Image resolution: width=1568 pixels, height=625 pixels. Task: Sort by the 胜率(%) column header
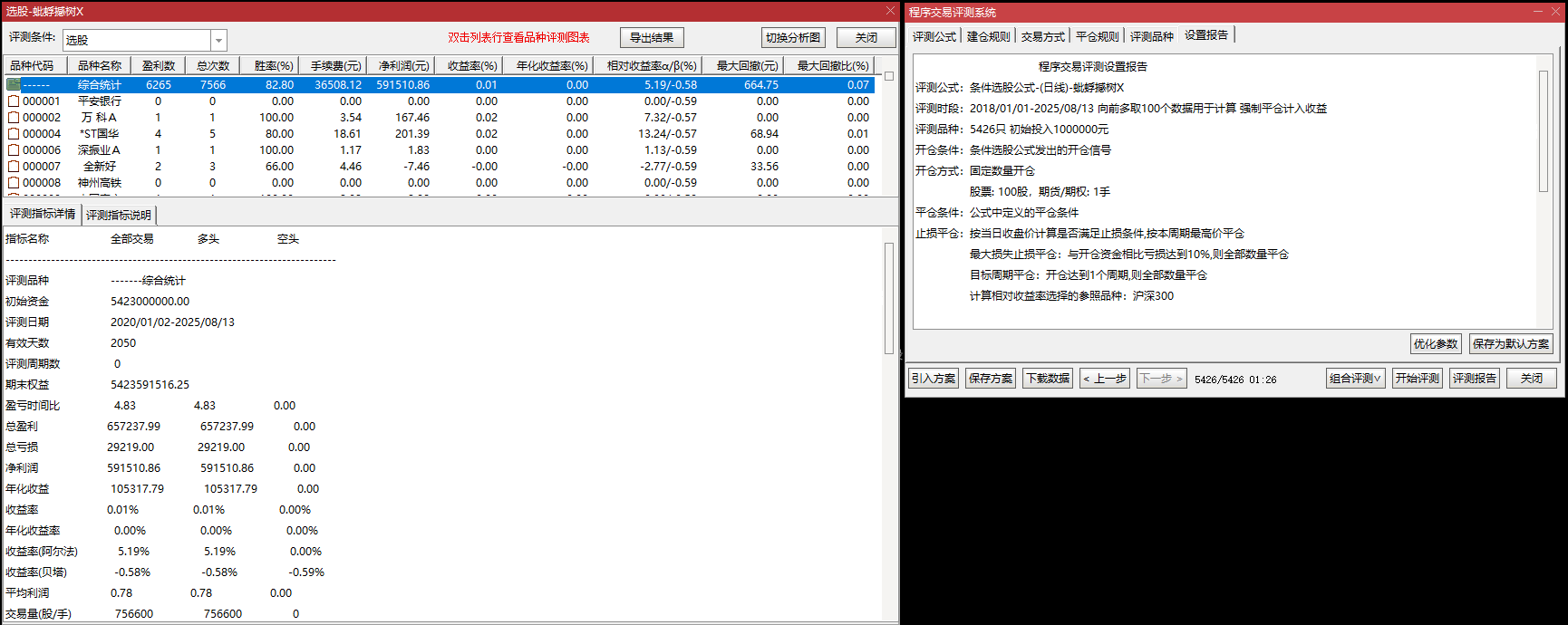coord(274,66)
